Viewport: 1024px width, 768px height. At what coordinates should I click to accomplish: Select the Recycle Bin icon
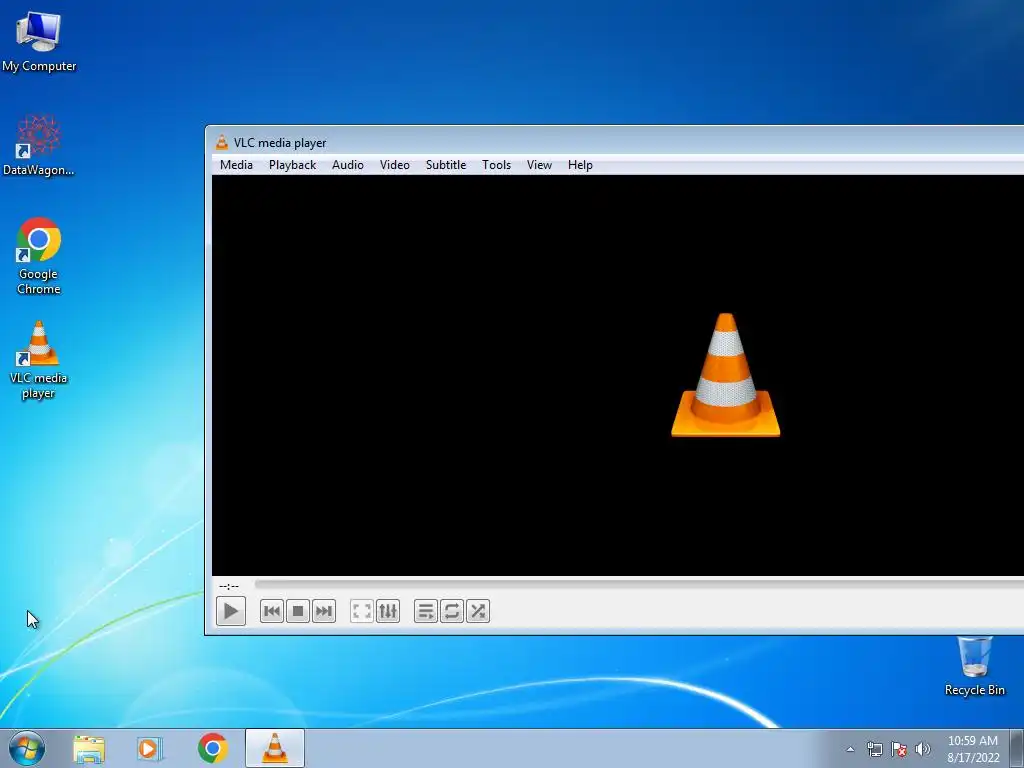974,666
